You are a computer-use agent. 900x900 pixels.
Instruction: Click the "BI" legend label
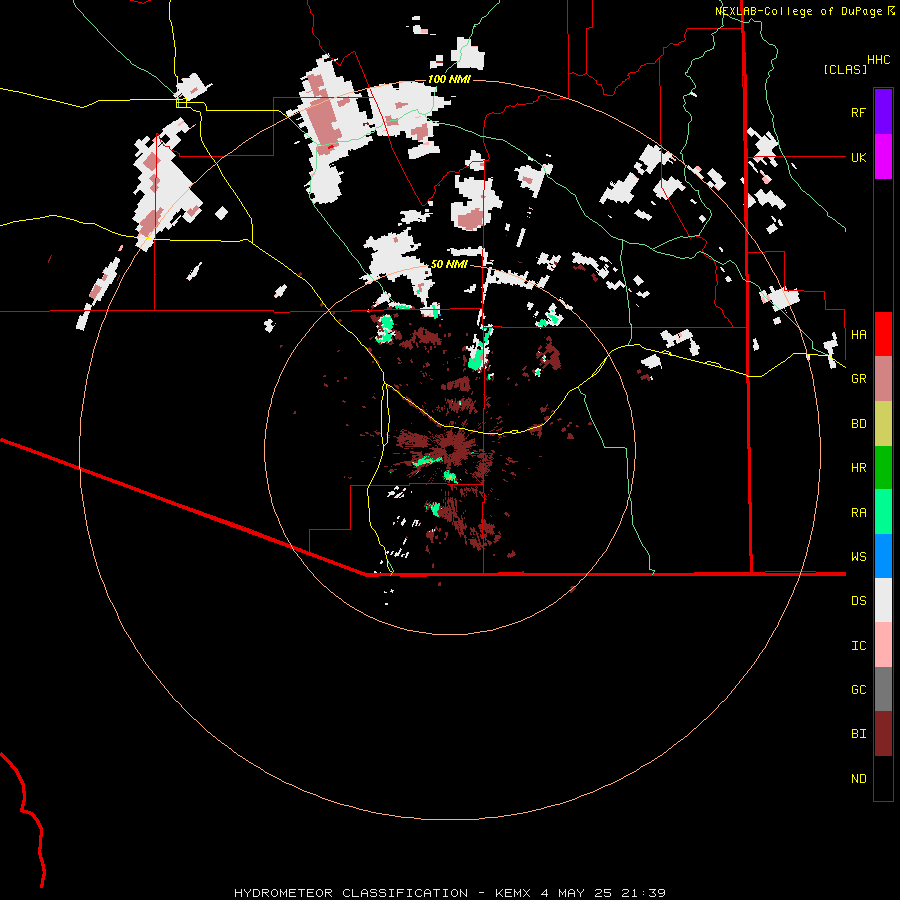point(858,734)
